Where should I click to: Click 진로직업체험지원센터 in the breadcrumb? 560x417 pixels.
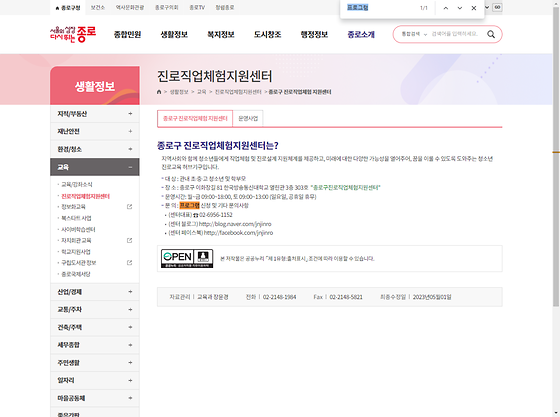click(x=238, y=92)
